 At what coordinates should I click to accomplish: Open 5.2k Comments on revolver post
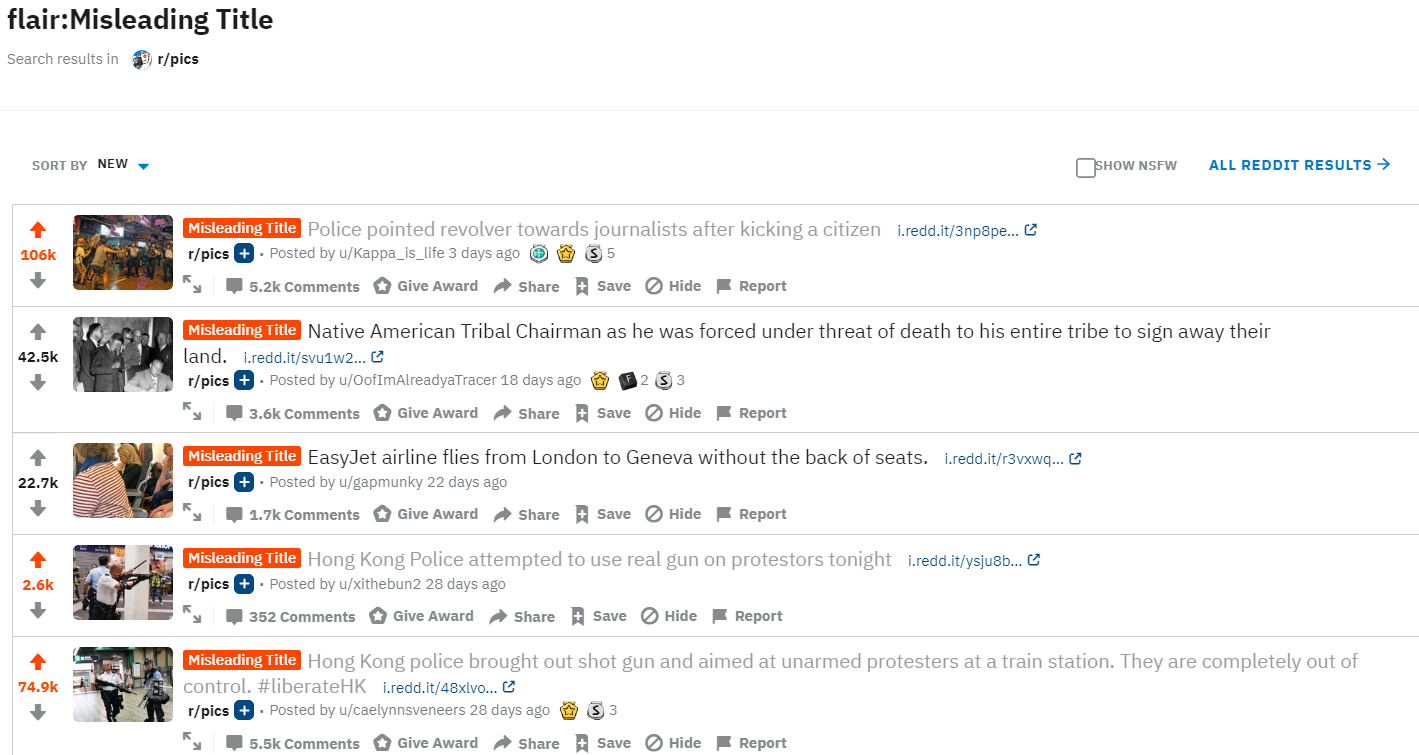[293, 286]
